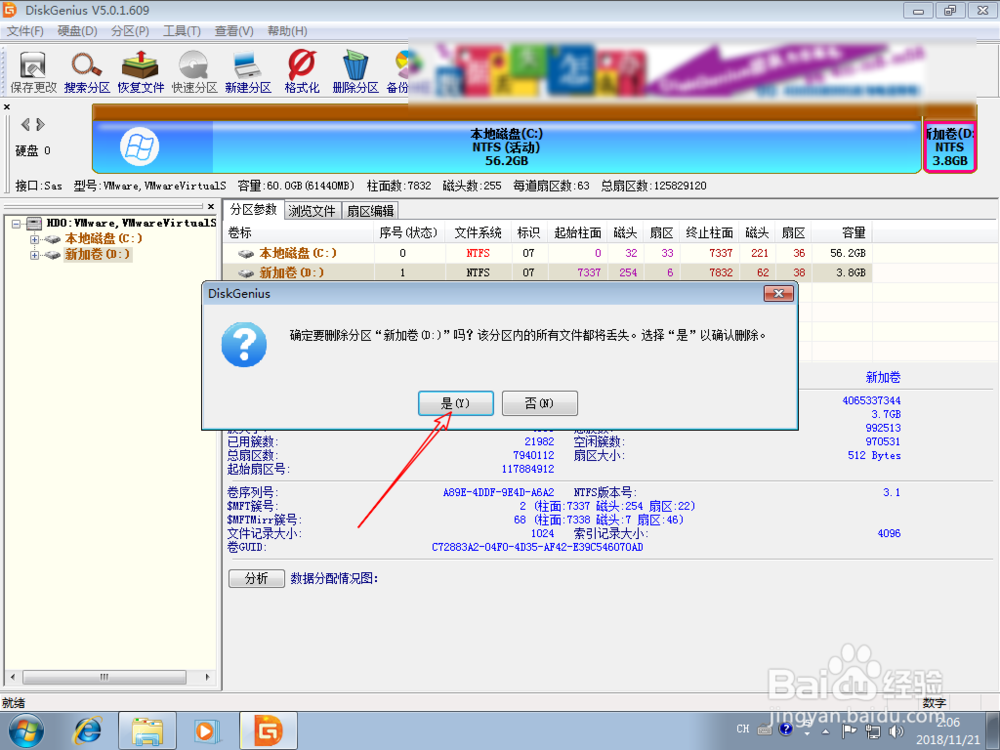Click the CH input language indicator
This screenshot has width=1000, height=750.
(743, 729)
